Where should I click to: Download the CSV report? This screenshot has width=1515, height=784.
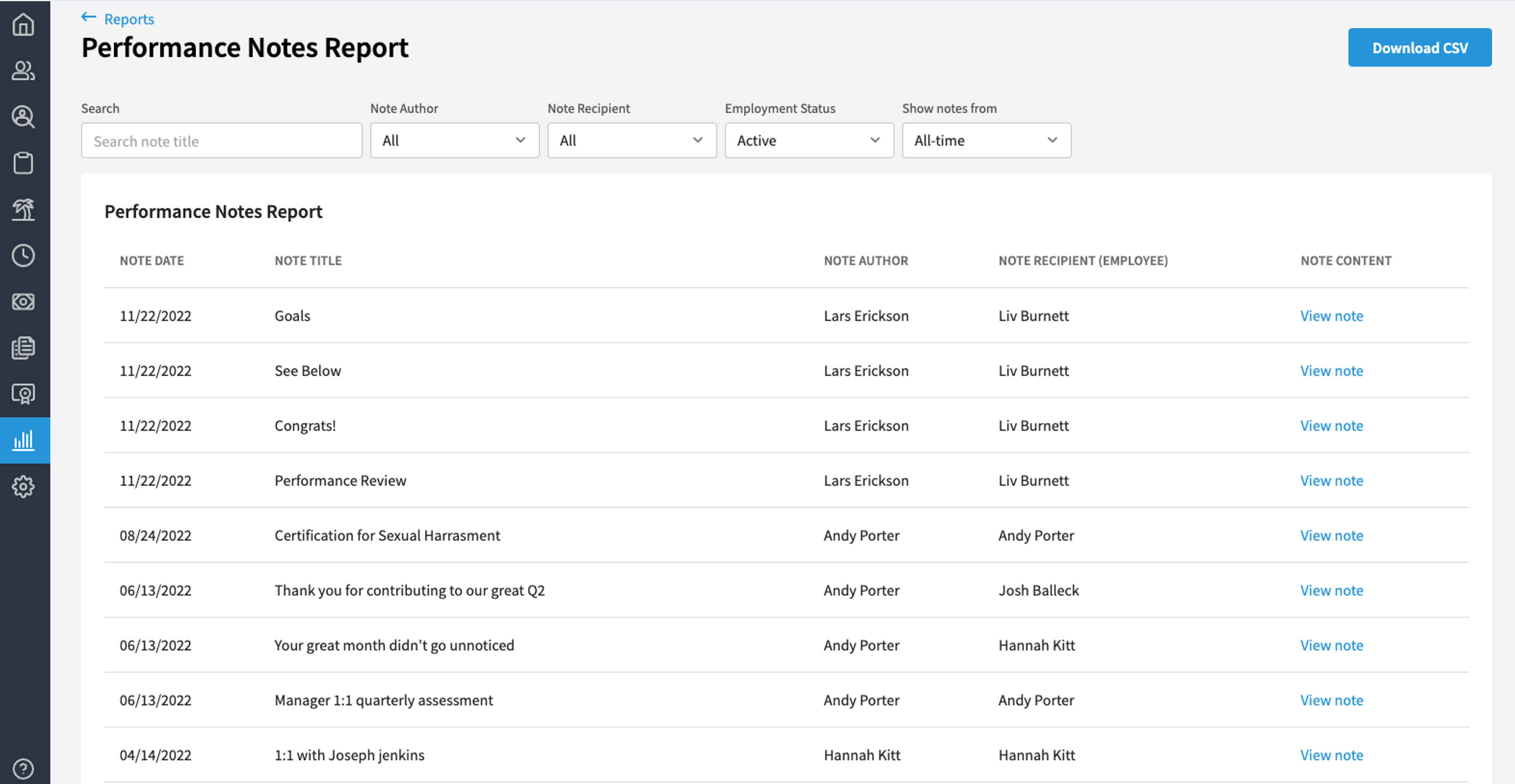(1419, 48)
